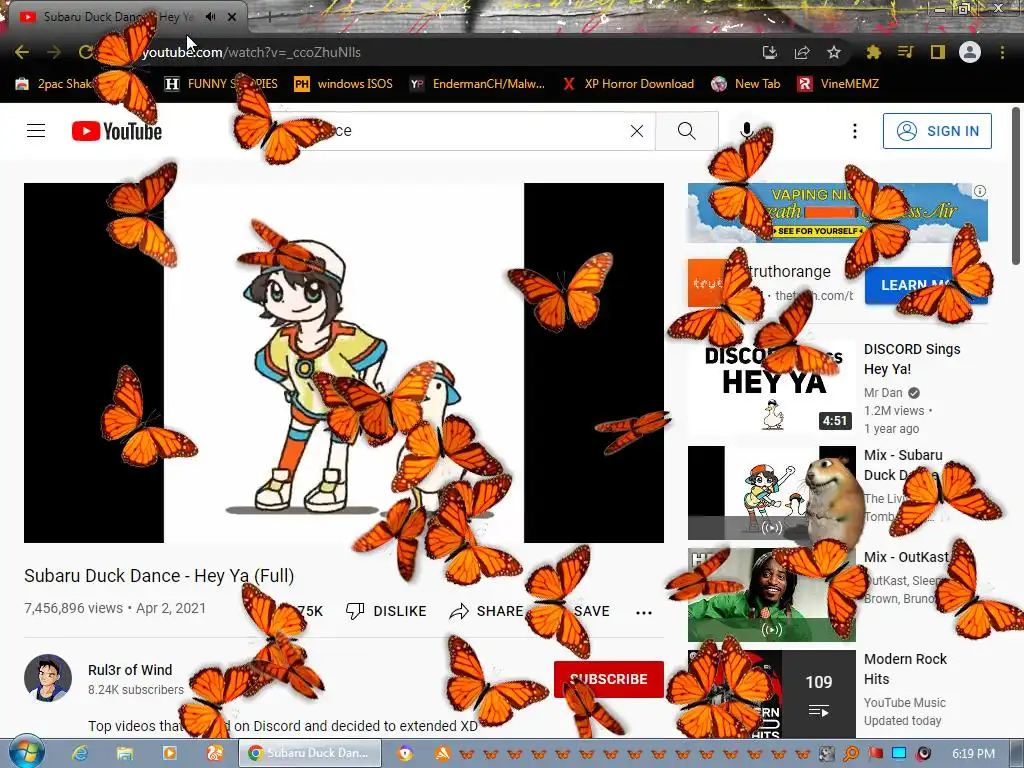Viewport: 1024px width, 768px height.
Task: Open the Extensions puzzle icon
Action: pos(873,52)
